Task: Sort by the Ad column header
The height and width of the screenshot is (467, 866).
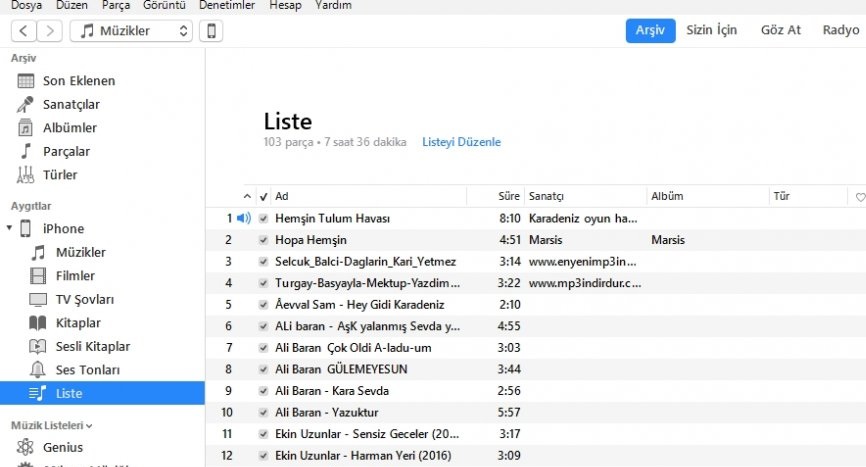Action: 370,197
